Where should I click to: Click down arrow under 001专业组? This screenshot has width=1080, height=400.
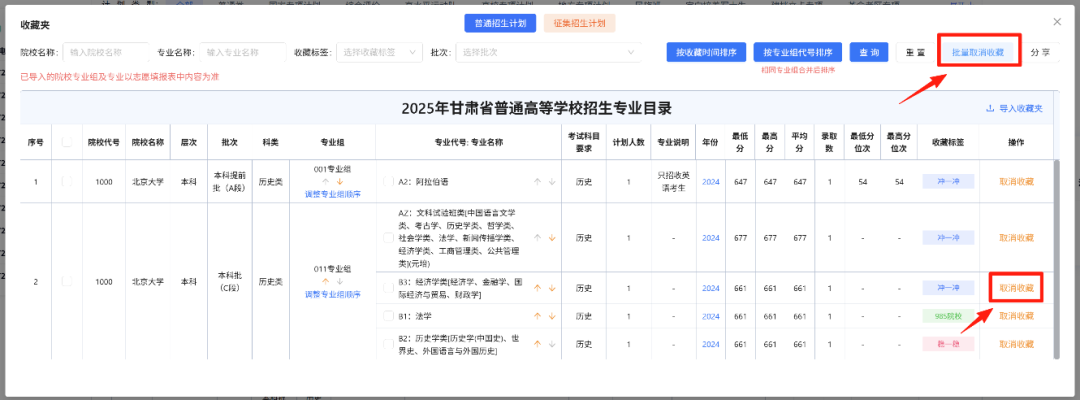(x=340, y=182)
